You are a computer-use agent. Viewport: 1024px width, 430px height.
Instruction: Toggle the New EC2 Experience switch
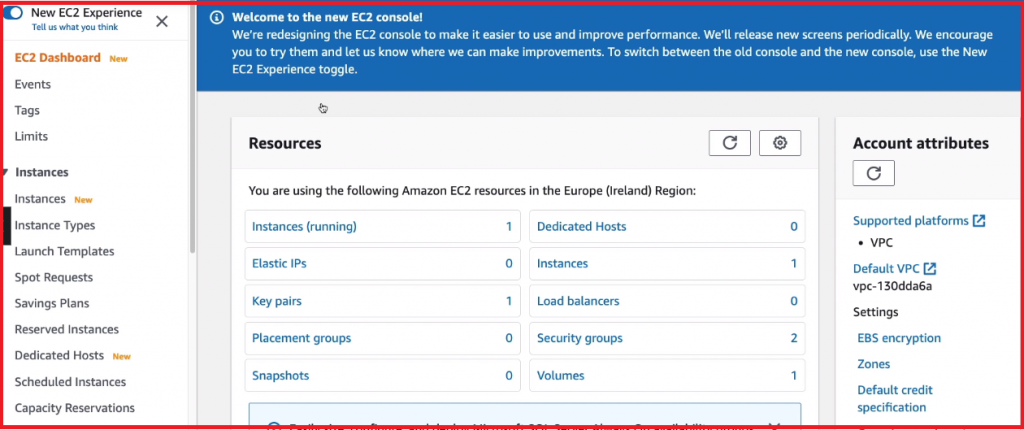coord(16,13)
